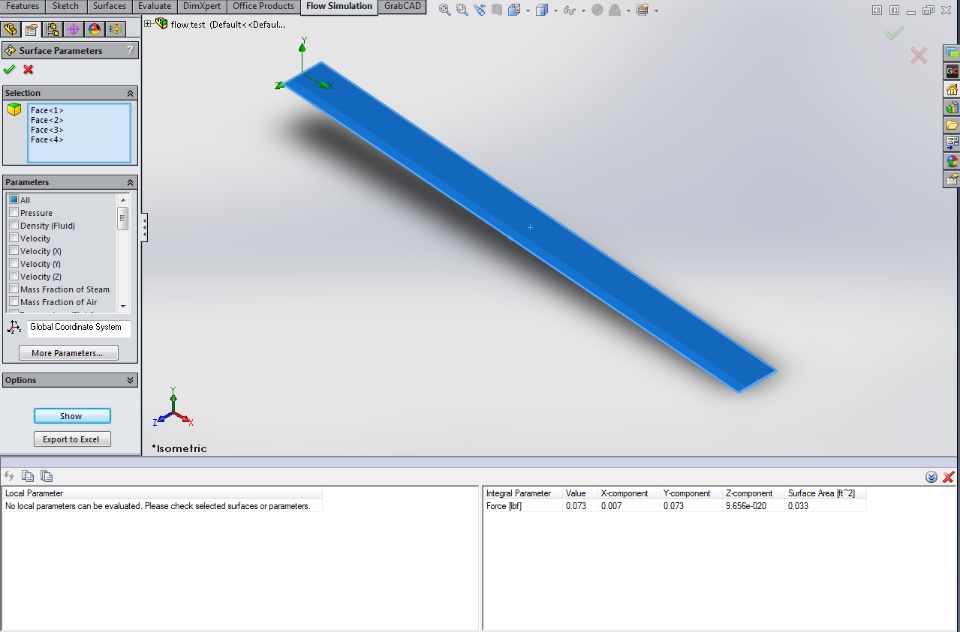
Task: Enable Mass Fraction of Air checkbox
Action: coord(13,301)
